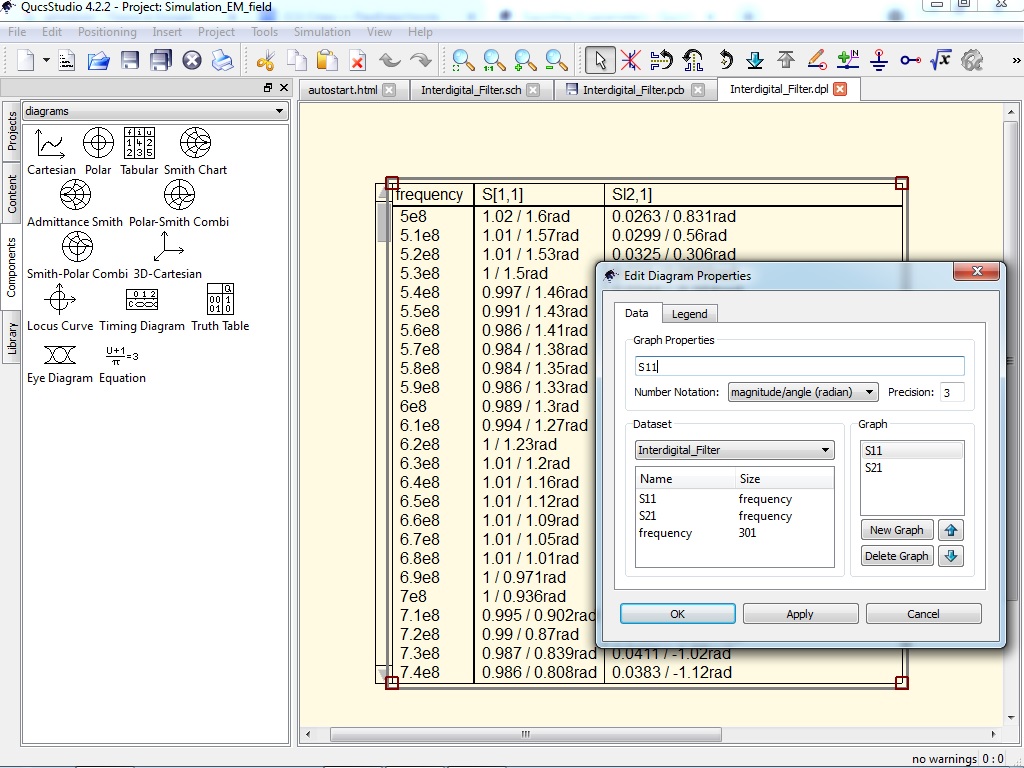The image size is (1024, 768).
Task: Click the deactivate component icon
Action: tap(630, 61)
